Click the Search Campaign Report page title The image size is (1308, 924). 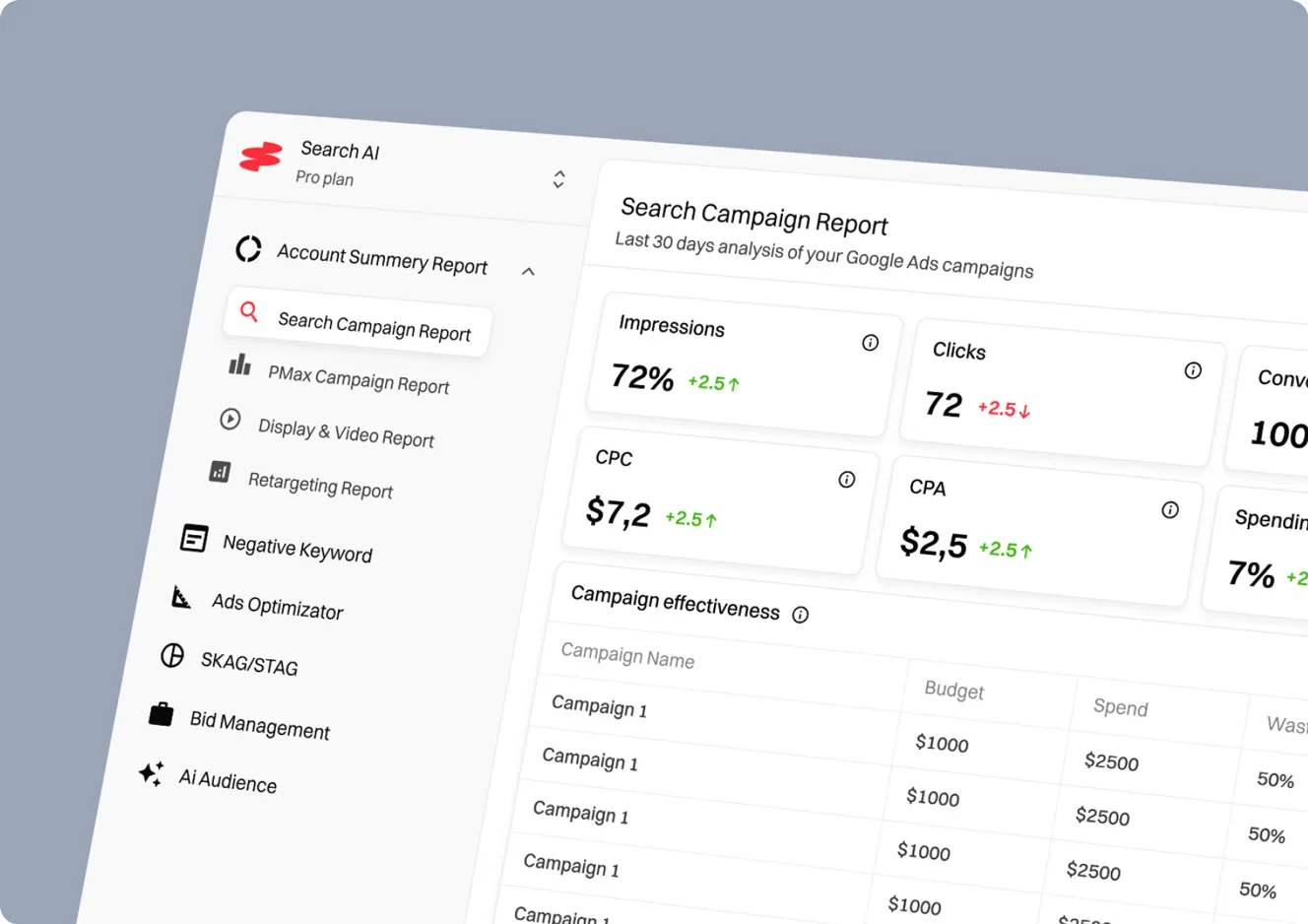pyautogui.click(x=754, y=217)
